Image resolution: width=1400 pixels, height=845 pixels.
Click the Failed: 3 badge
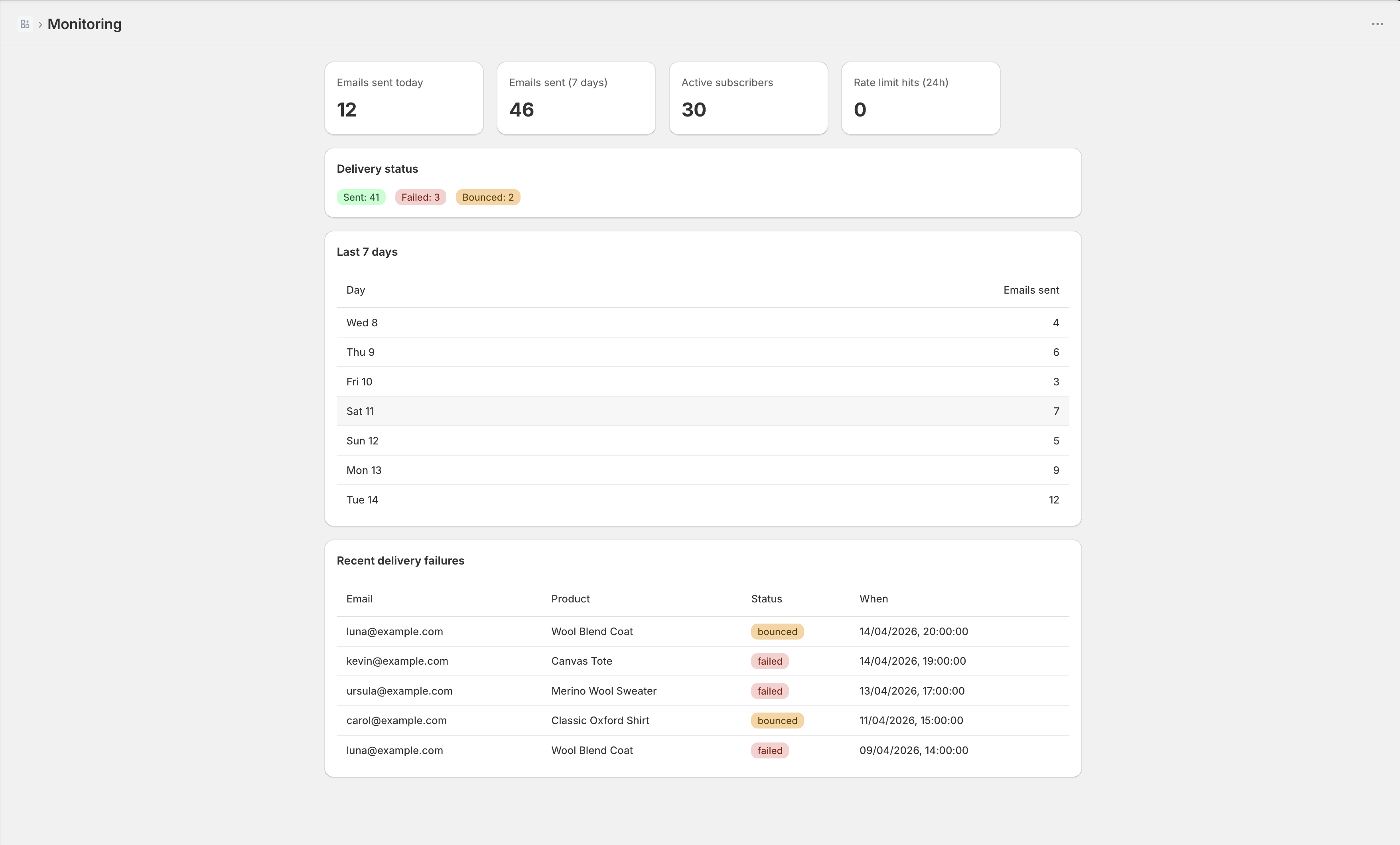tap(420, 197)
